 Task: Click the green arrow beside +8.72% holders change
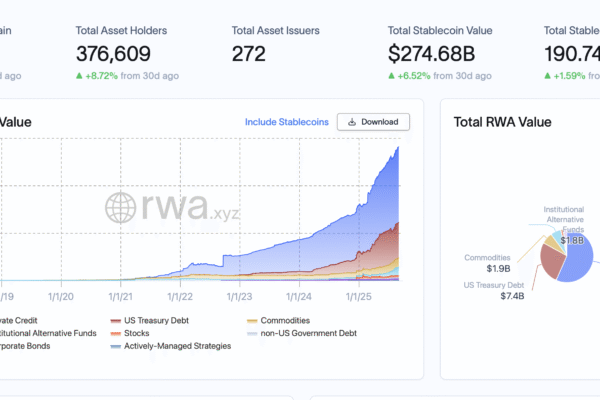coord(80,76)
